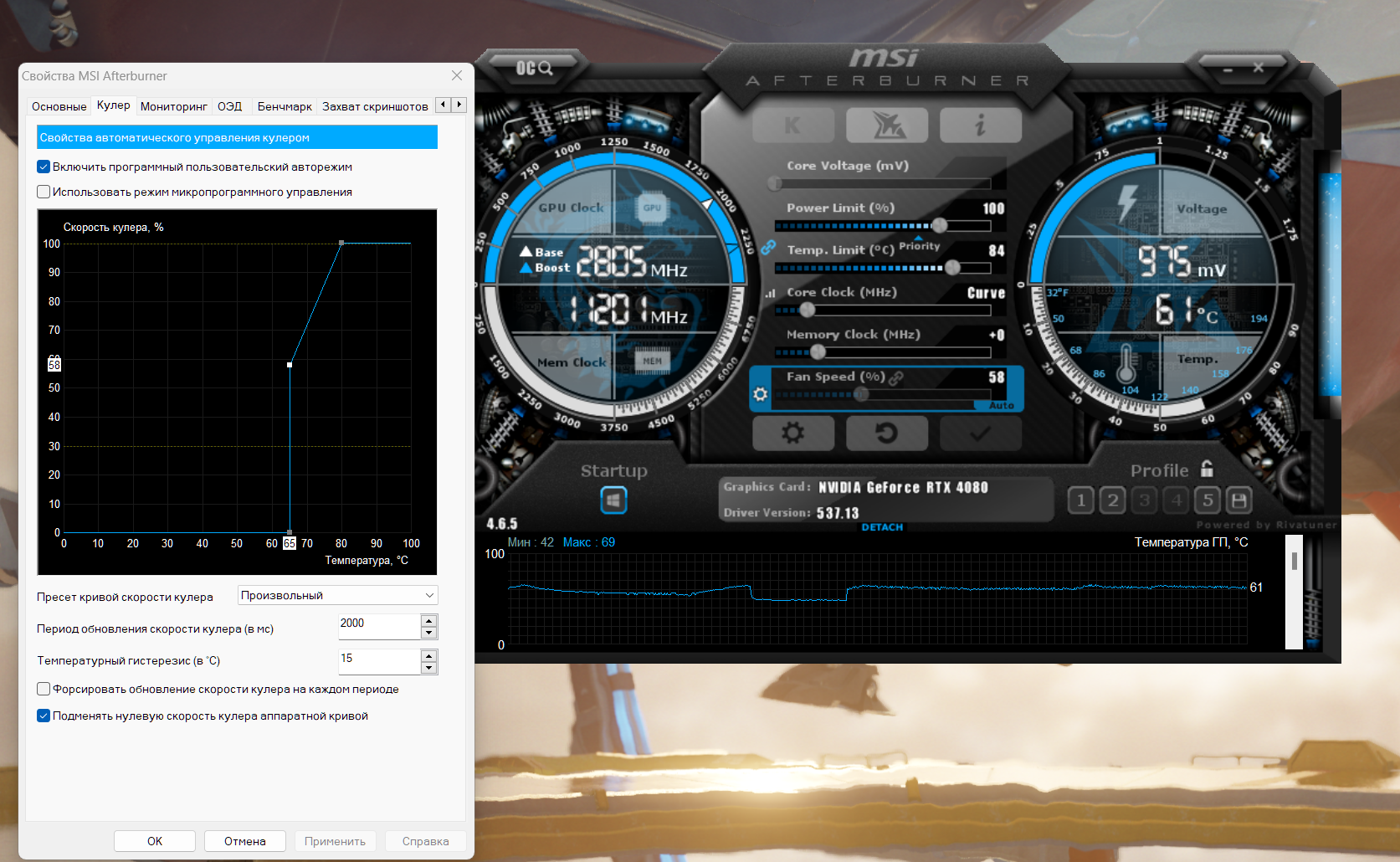Select the fan curve point at 100% speed

(x=341, y=243)
